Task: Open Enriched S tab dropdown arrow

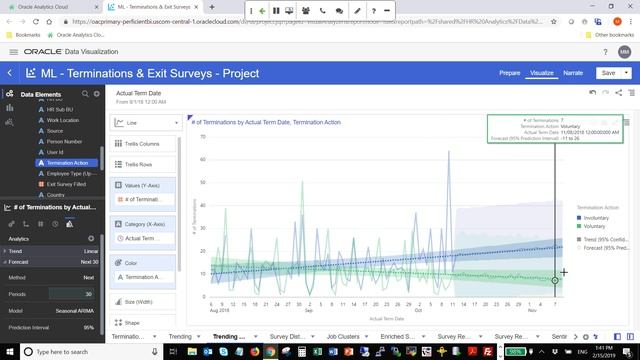Action: pos(423,337)
